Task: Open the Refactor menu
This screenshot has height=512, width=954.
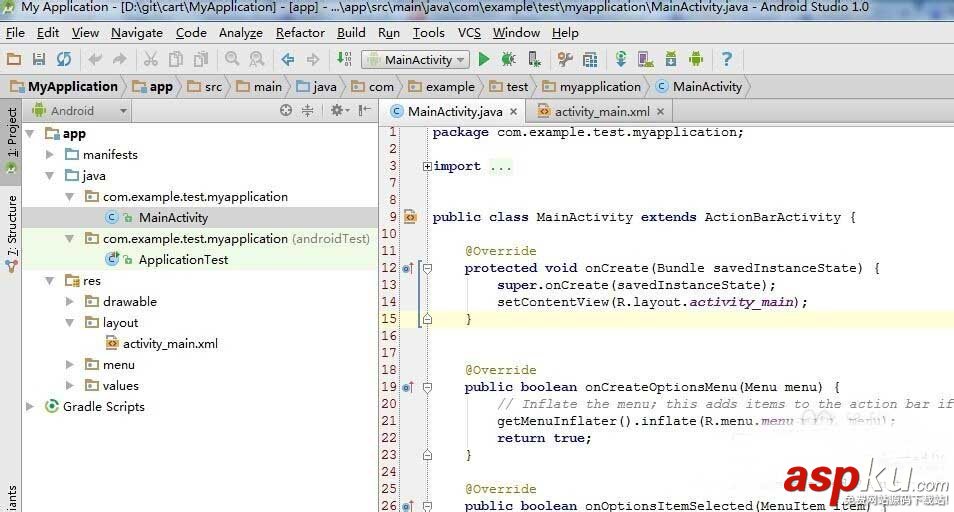Action: [x=300, y=33]
